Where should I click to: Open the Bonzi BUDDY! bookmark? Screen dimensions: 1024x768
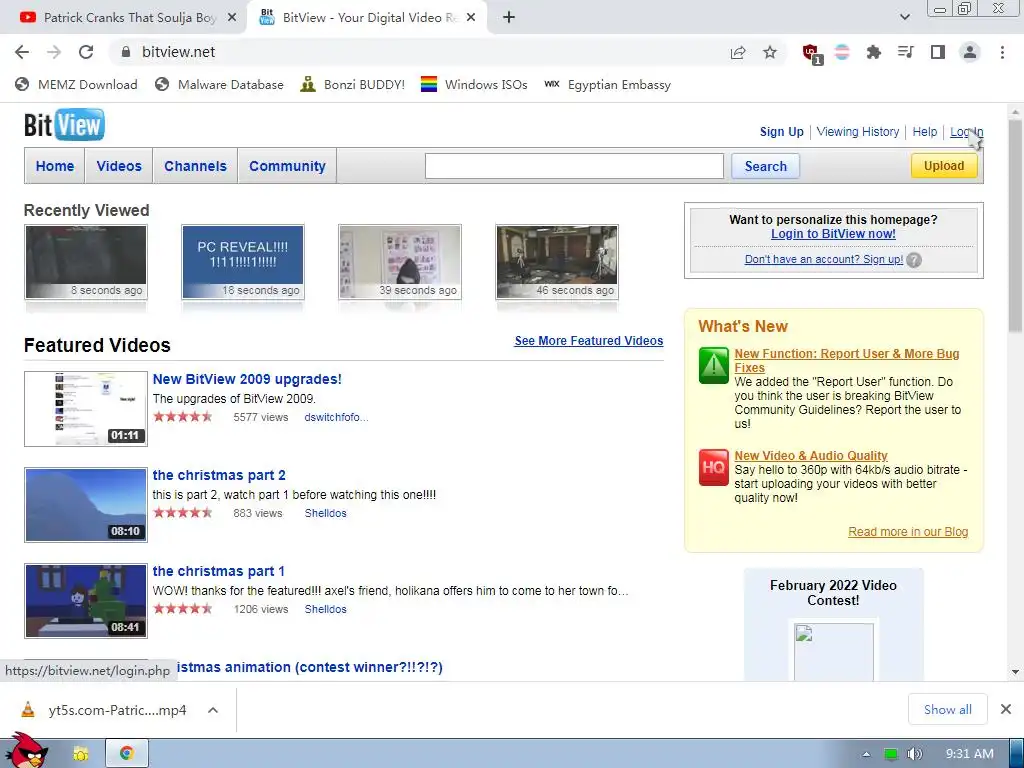(353, 85)
